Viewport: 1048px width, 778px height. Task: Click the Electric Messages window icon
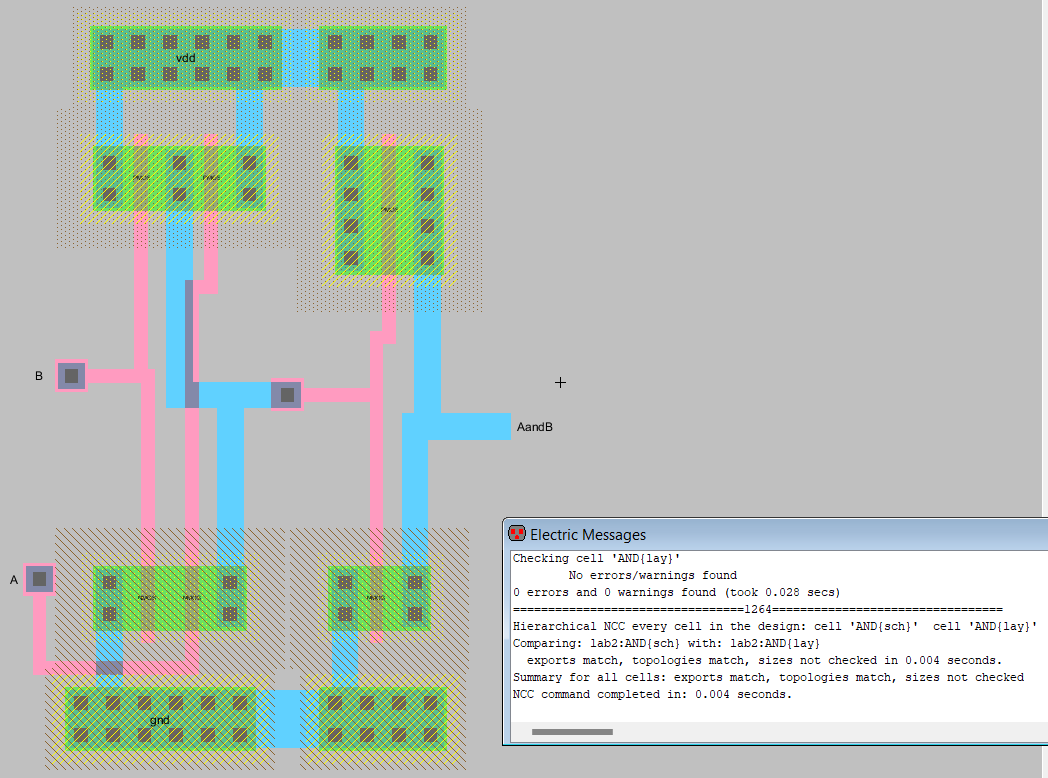point(517,533)
